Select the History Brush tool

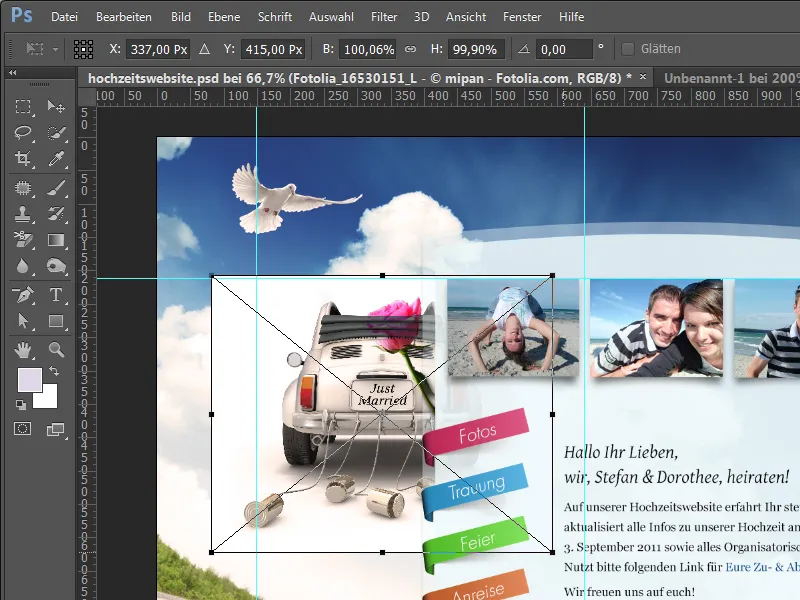(x=56, y=214)
